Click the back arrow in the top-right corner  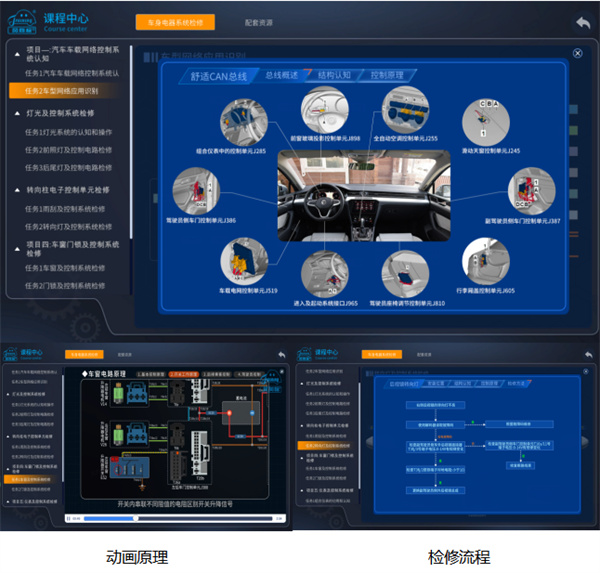(582, 21)
